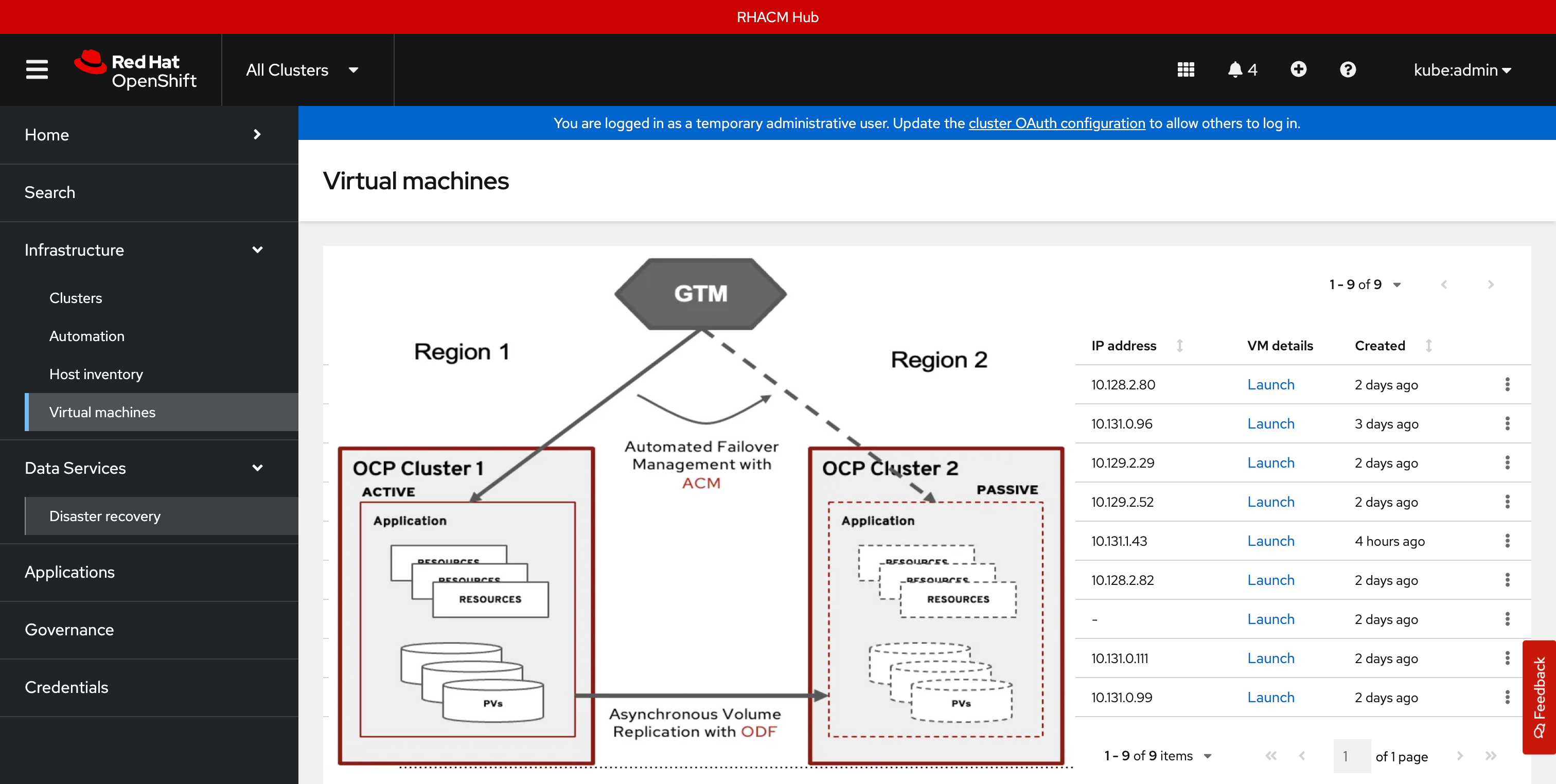Viewport: 1556px width, 784px height.
Task: Collapse the Infrastructure section
Action: 257,250
